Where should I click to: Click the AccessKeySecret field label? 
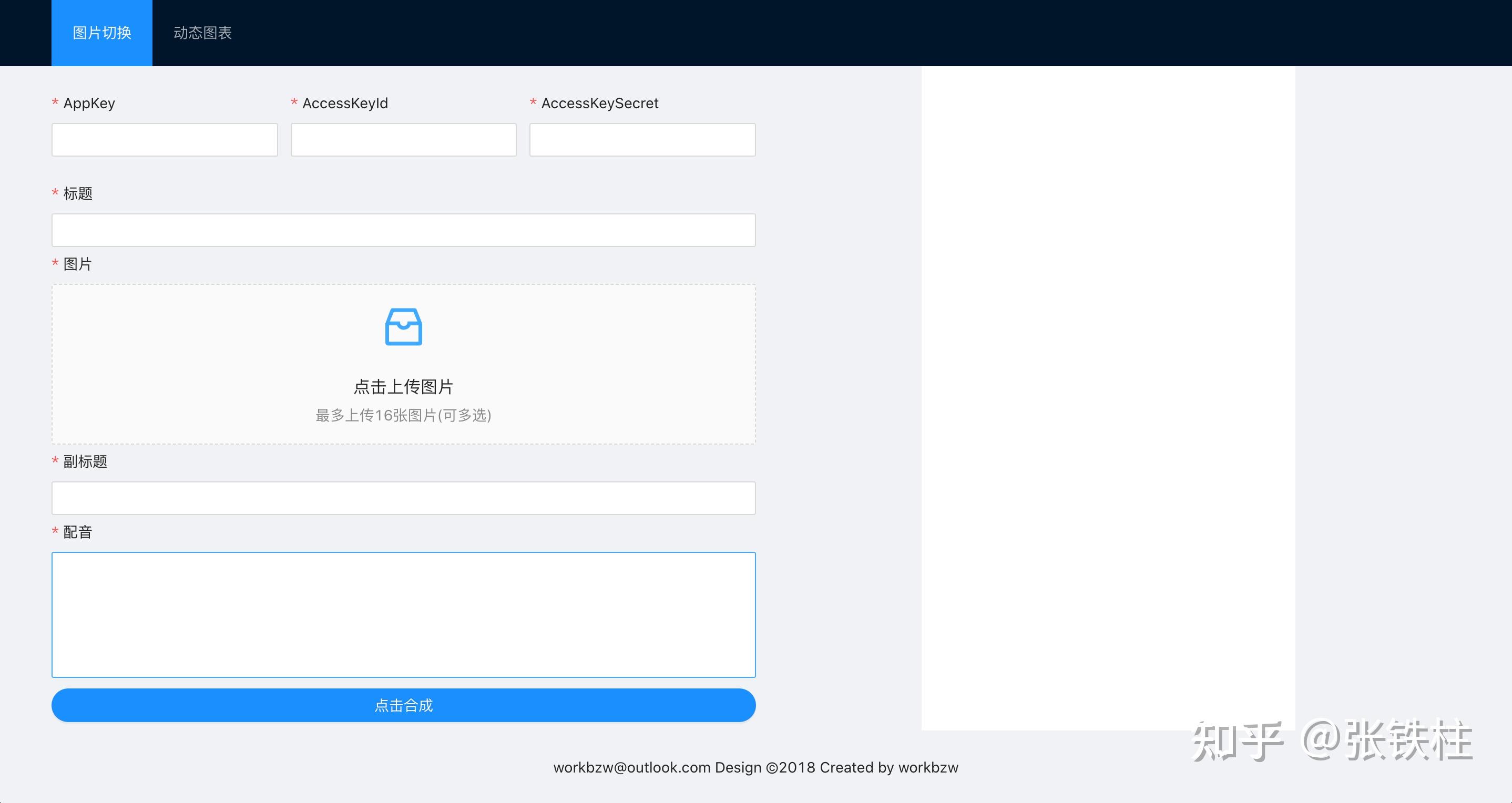pyautogui.click(x=600, y=103)
